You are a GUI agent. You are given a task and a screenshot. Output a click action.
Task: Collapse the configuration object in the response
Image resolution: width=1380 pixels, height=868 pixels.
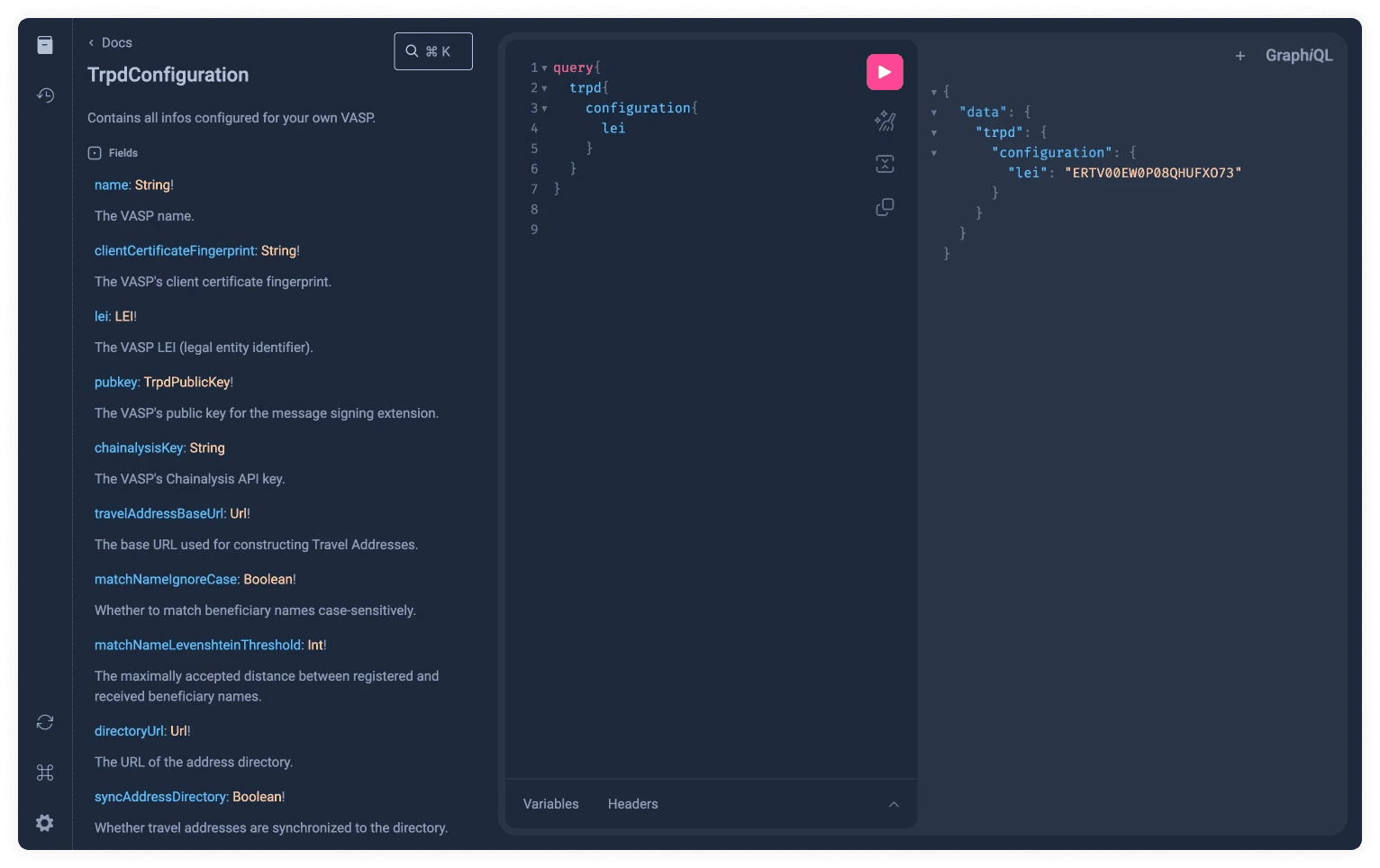pos(934,152)
